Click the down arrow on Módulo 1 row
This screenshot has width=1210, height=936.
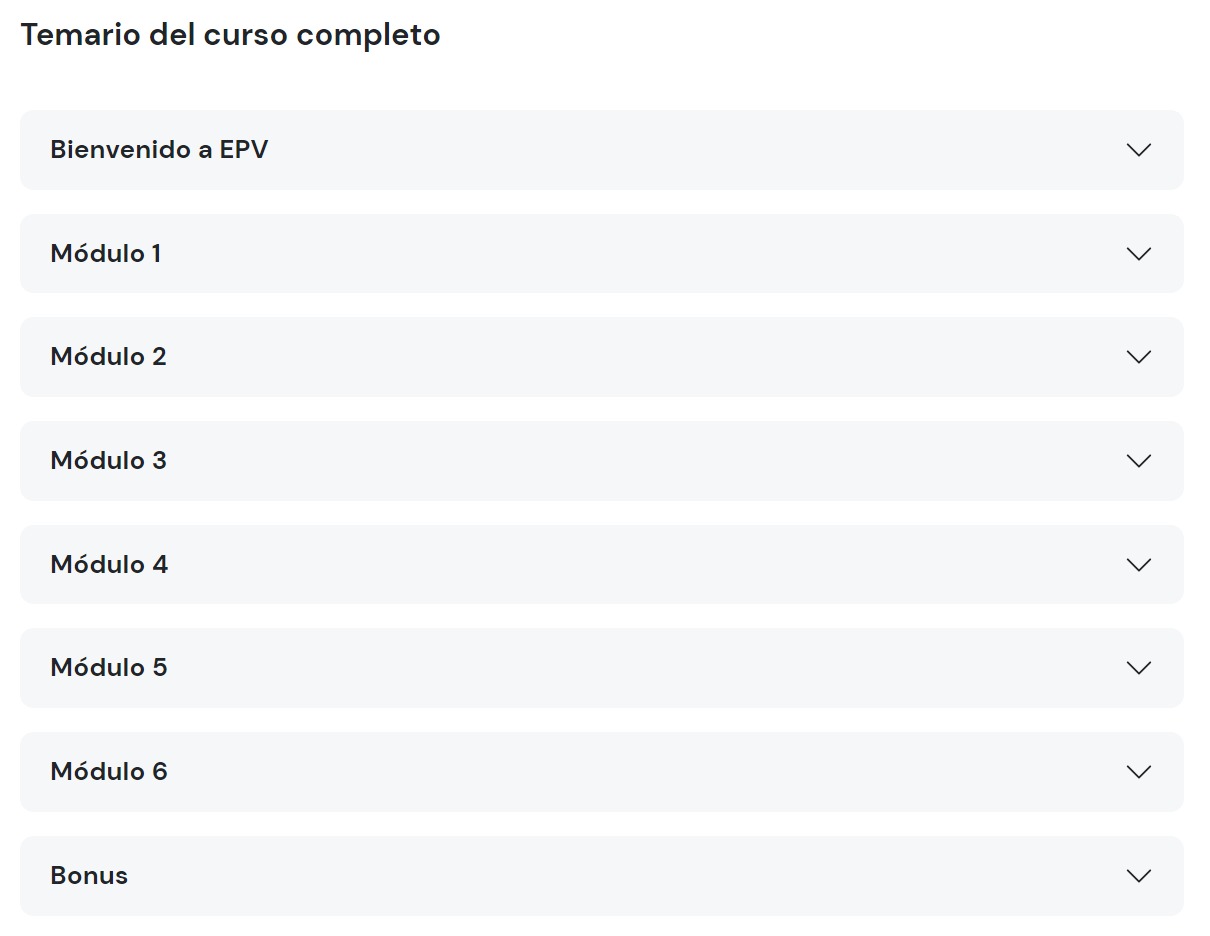pyautogui.click(x=1138, y=254)
